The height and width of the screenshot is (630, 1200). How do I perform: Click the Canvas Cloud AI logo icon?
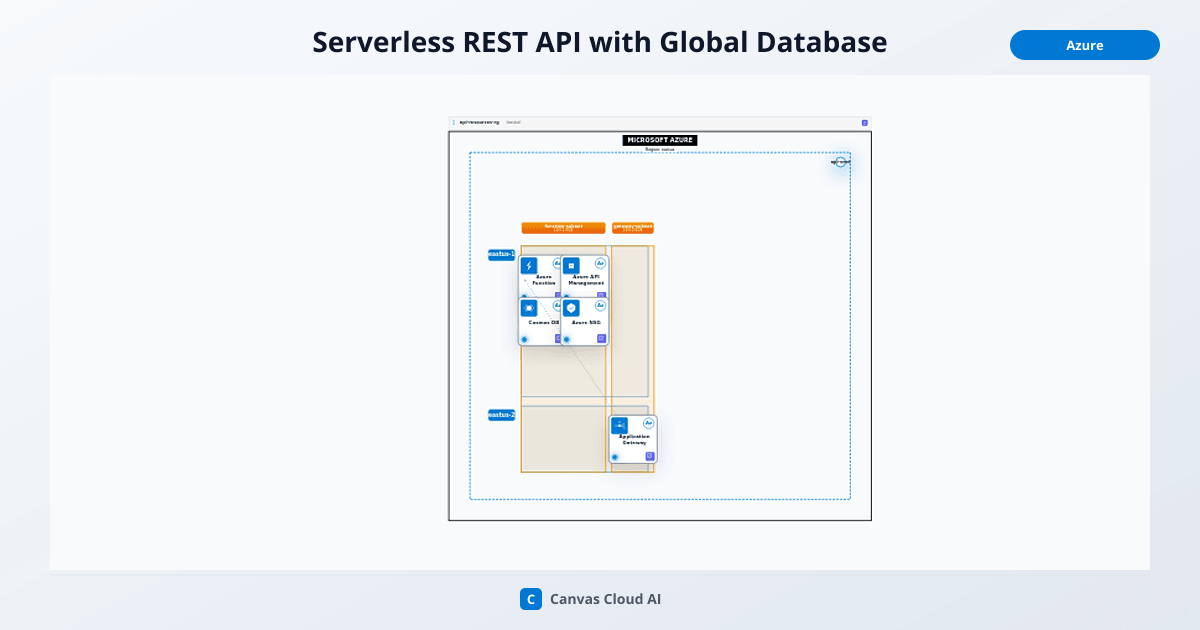point(530,599)
